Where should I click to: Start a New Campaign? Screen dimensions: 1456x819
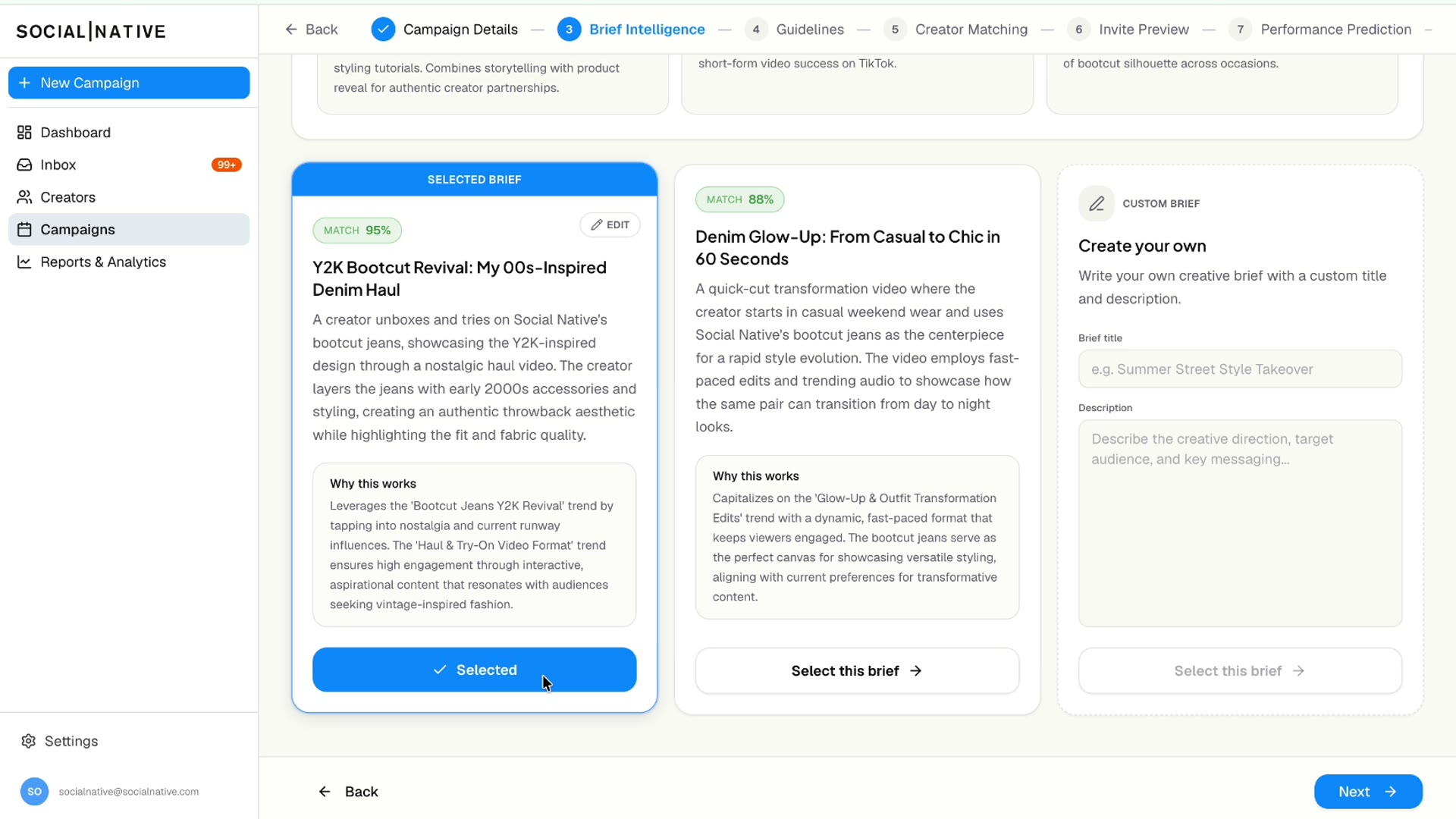click(x=129, y=83)
